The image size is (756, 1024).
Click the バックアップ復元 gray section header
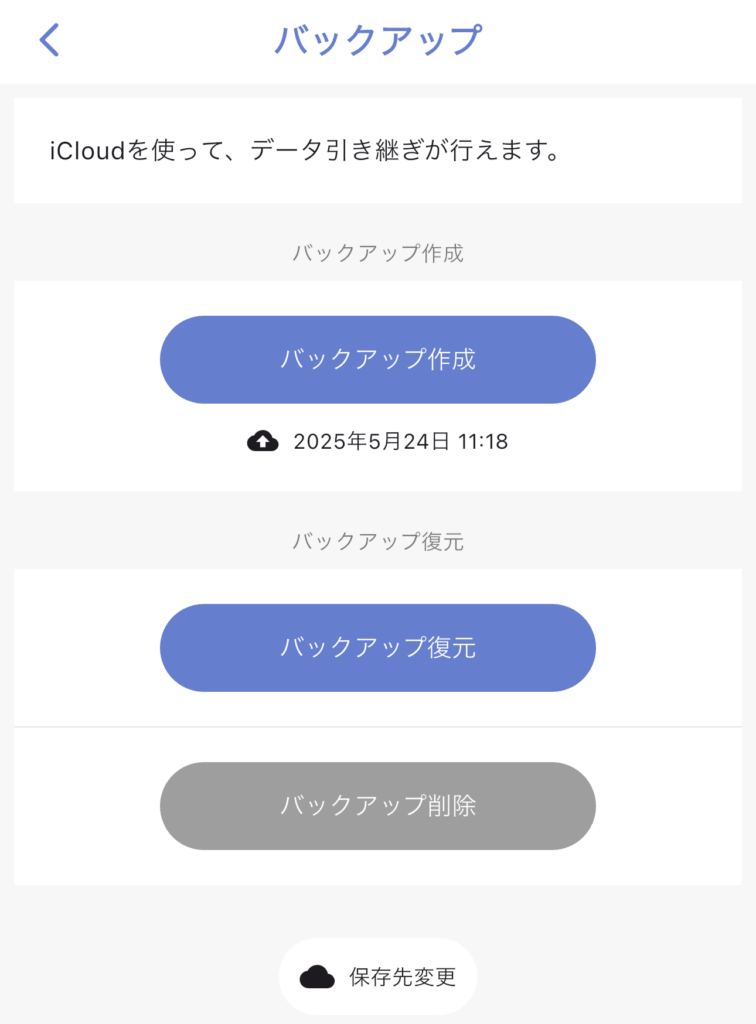click(377, 541)
